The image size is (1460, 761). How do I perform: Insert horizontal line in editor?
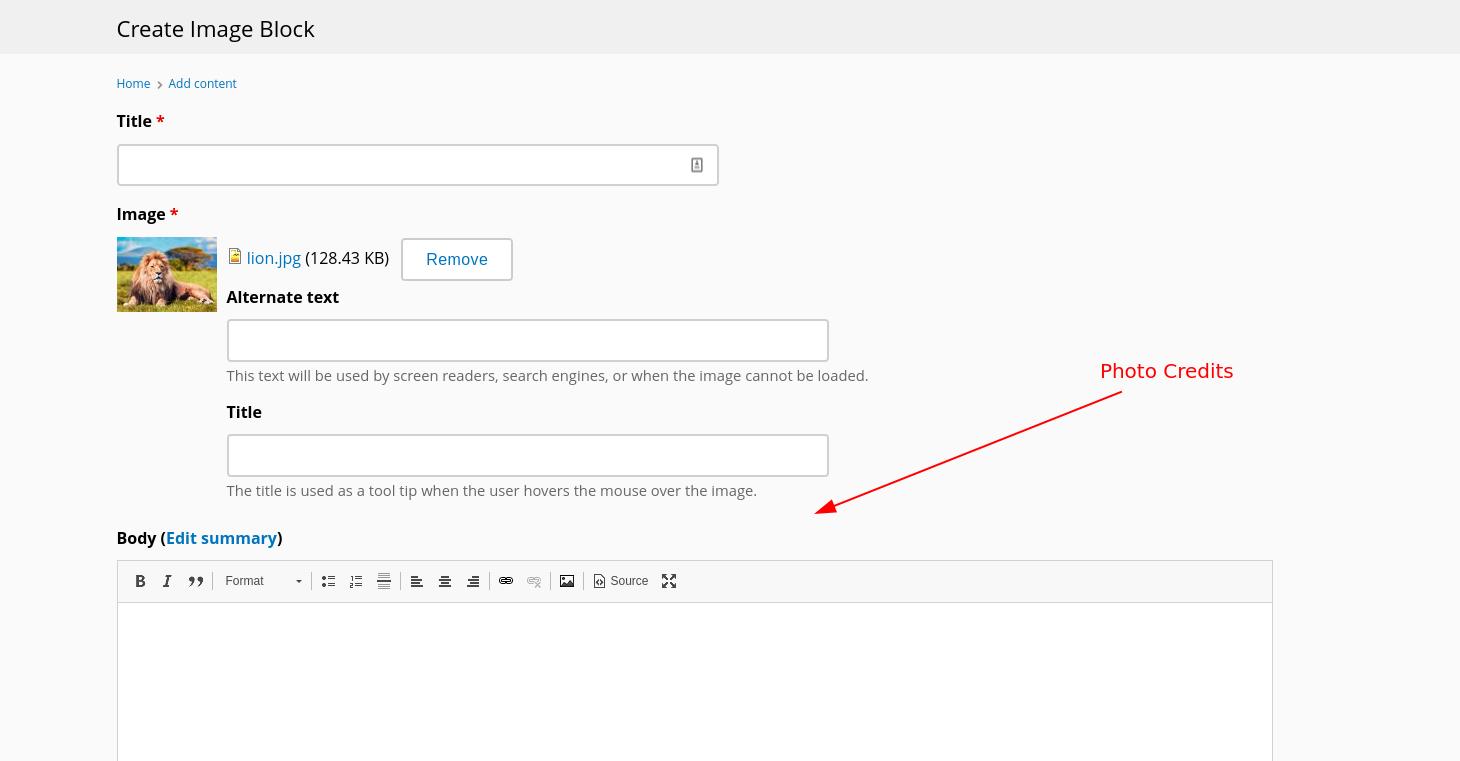coord(384,581)
